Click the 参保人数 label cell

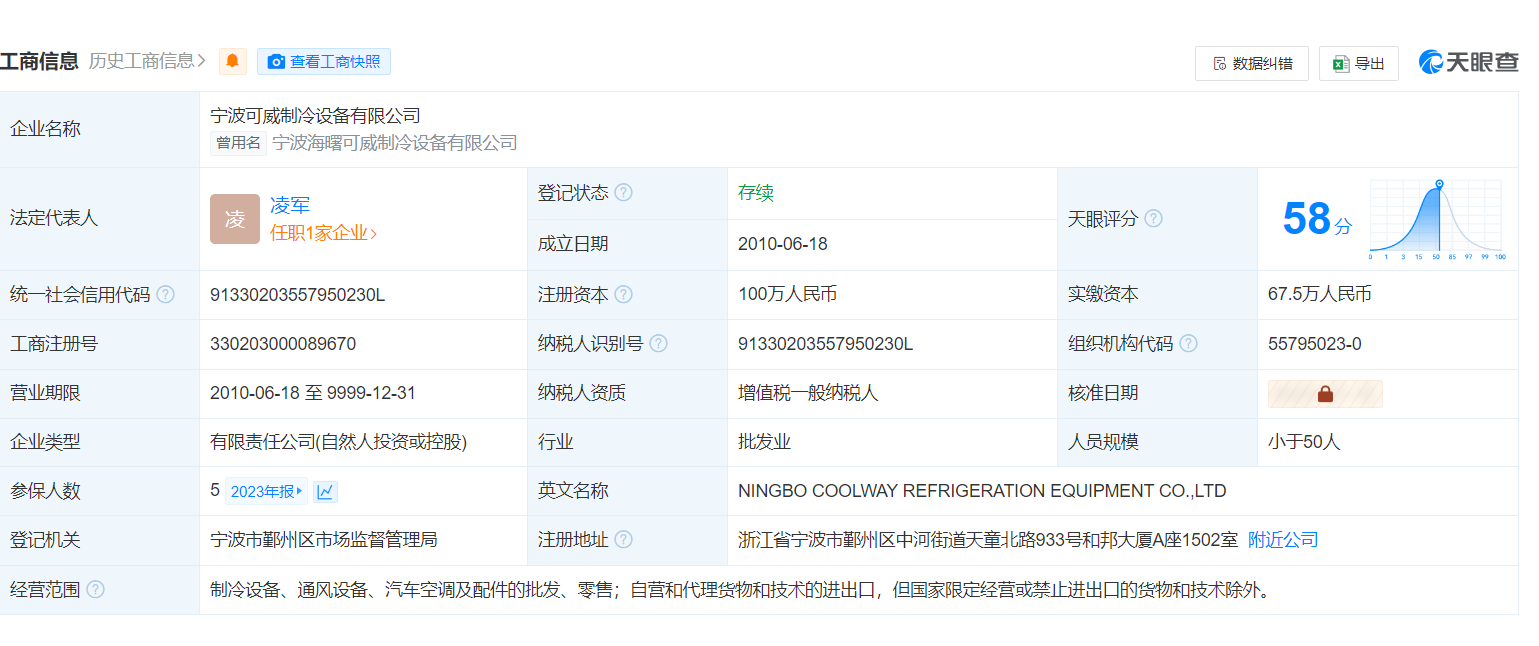(100, 491)
